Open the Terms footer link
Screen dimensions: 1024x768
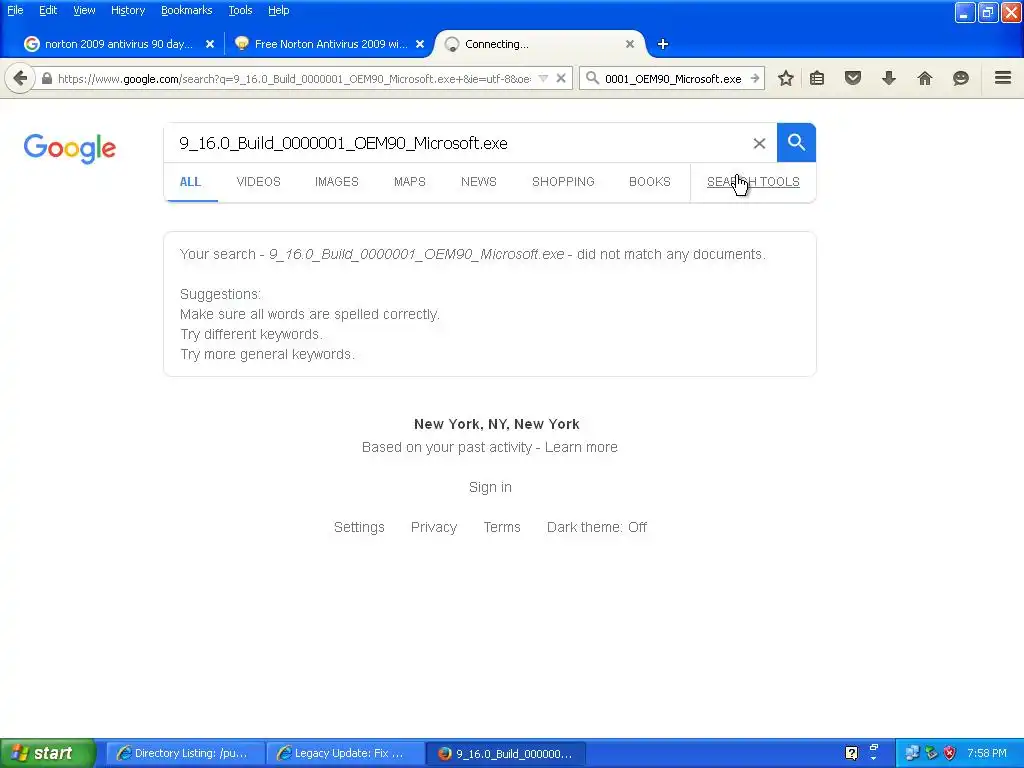[x=502, y=527]
